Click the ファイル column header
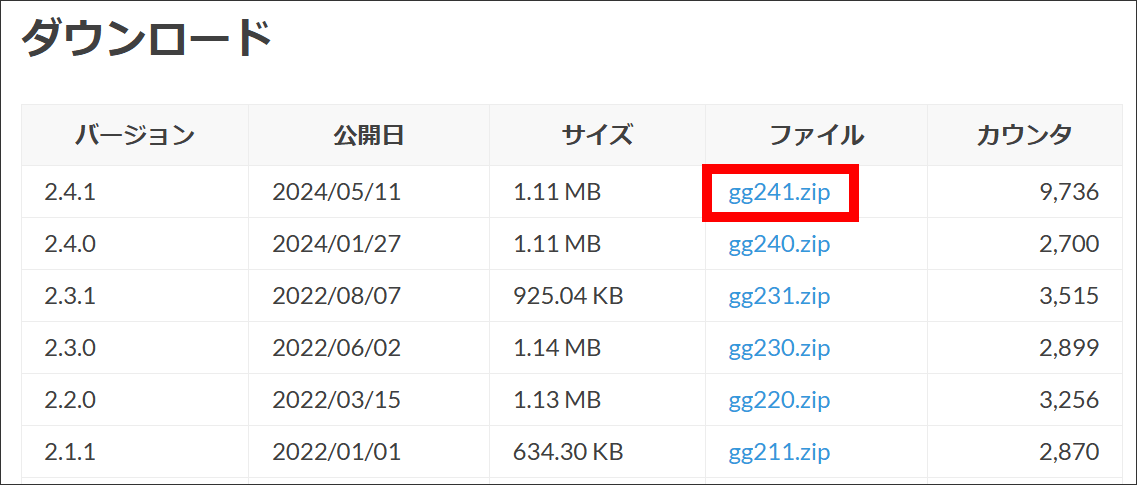Image resolution: width=1137 pixels, height=485 pixels. point(816,135)
